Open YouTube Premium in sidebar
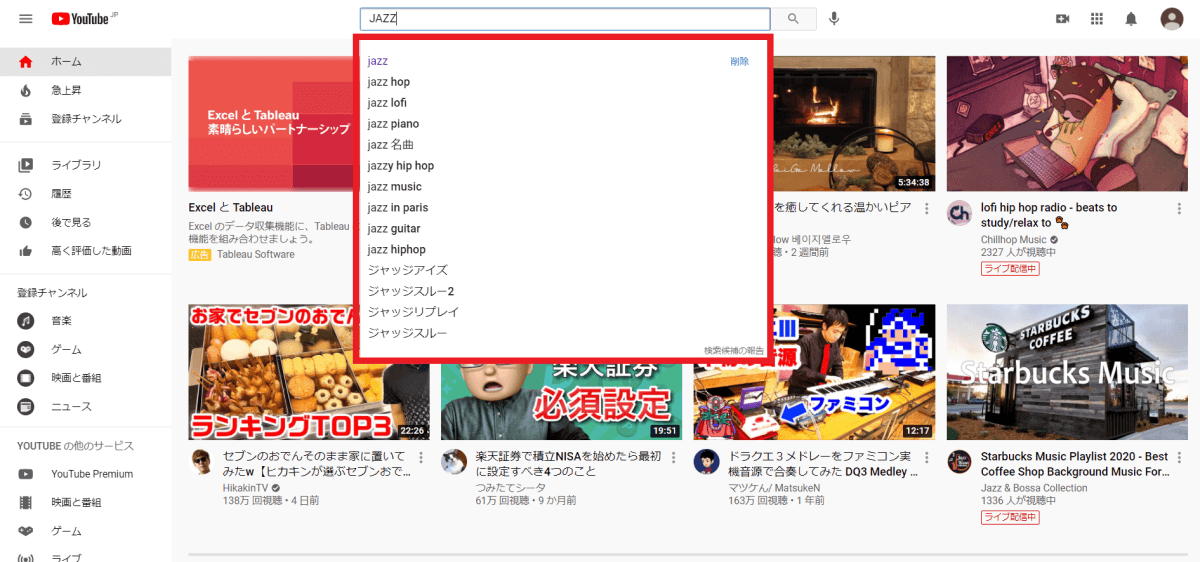Screen dimensions: 1200x562 click(86, 474)
